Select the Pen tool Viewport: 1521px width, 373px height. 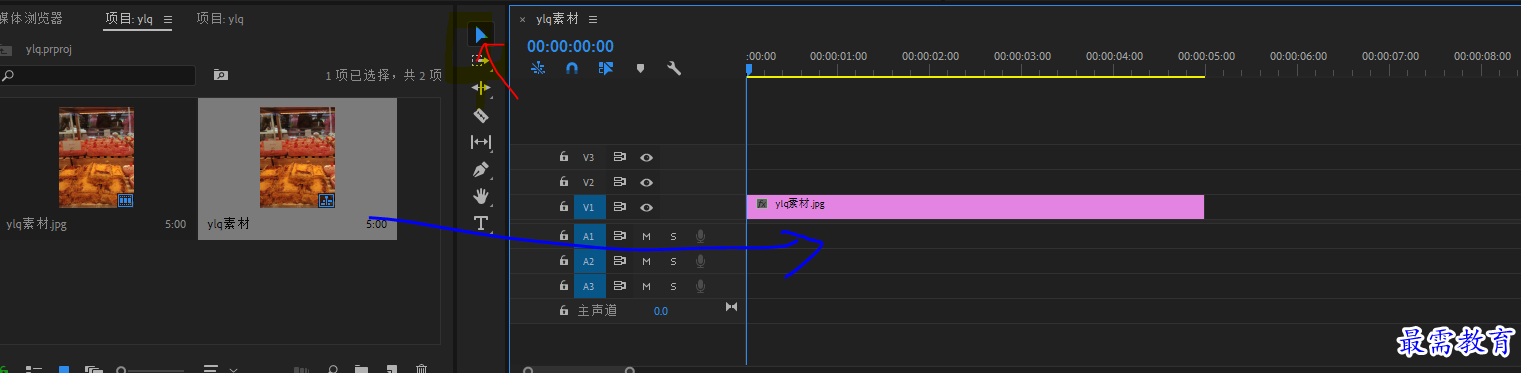click(481, 169)
